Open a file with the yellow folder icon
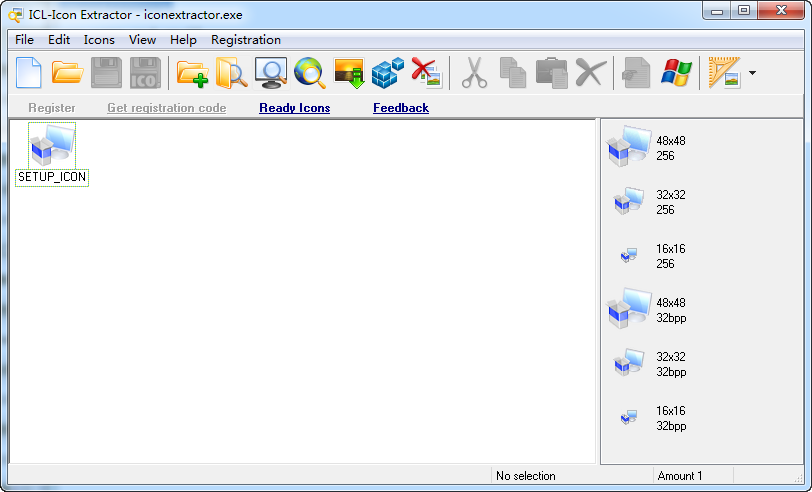Image resolution: width=812 pixels, height=492 pixels. (68, 73)
